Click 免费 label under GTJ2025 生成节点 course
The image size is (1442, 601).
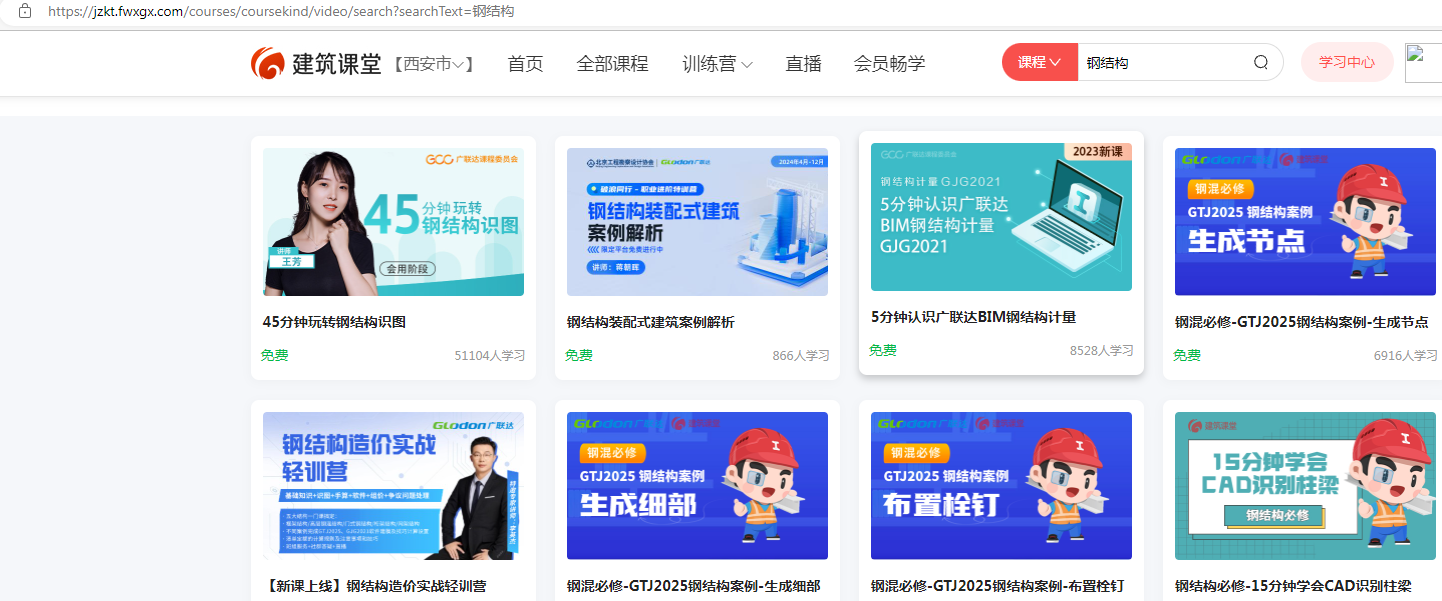1186,355
